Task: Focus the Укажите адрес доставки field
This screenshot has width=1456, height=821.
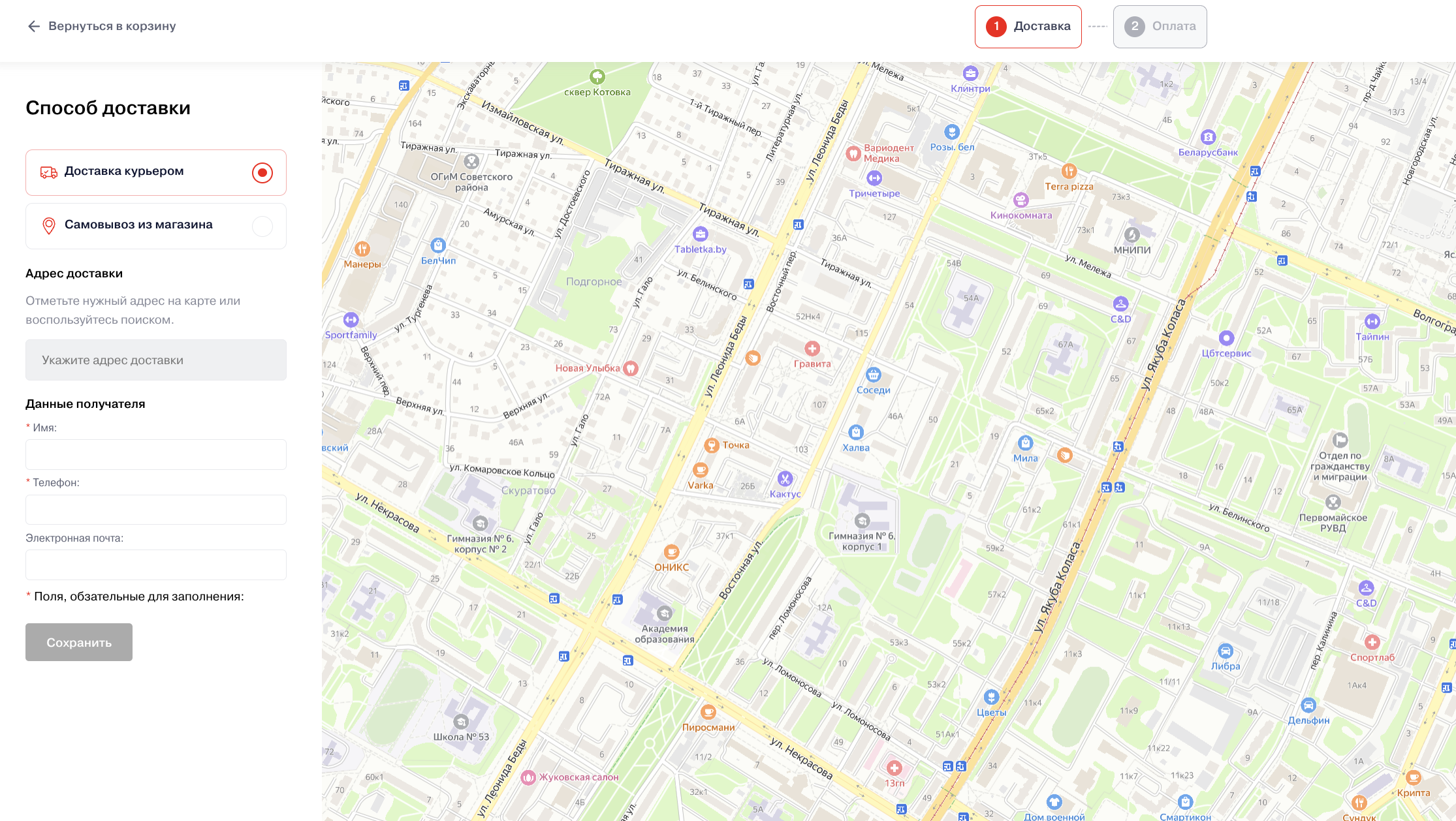Action: pyautogui.click(x=156, y=360)
